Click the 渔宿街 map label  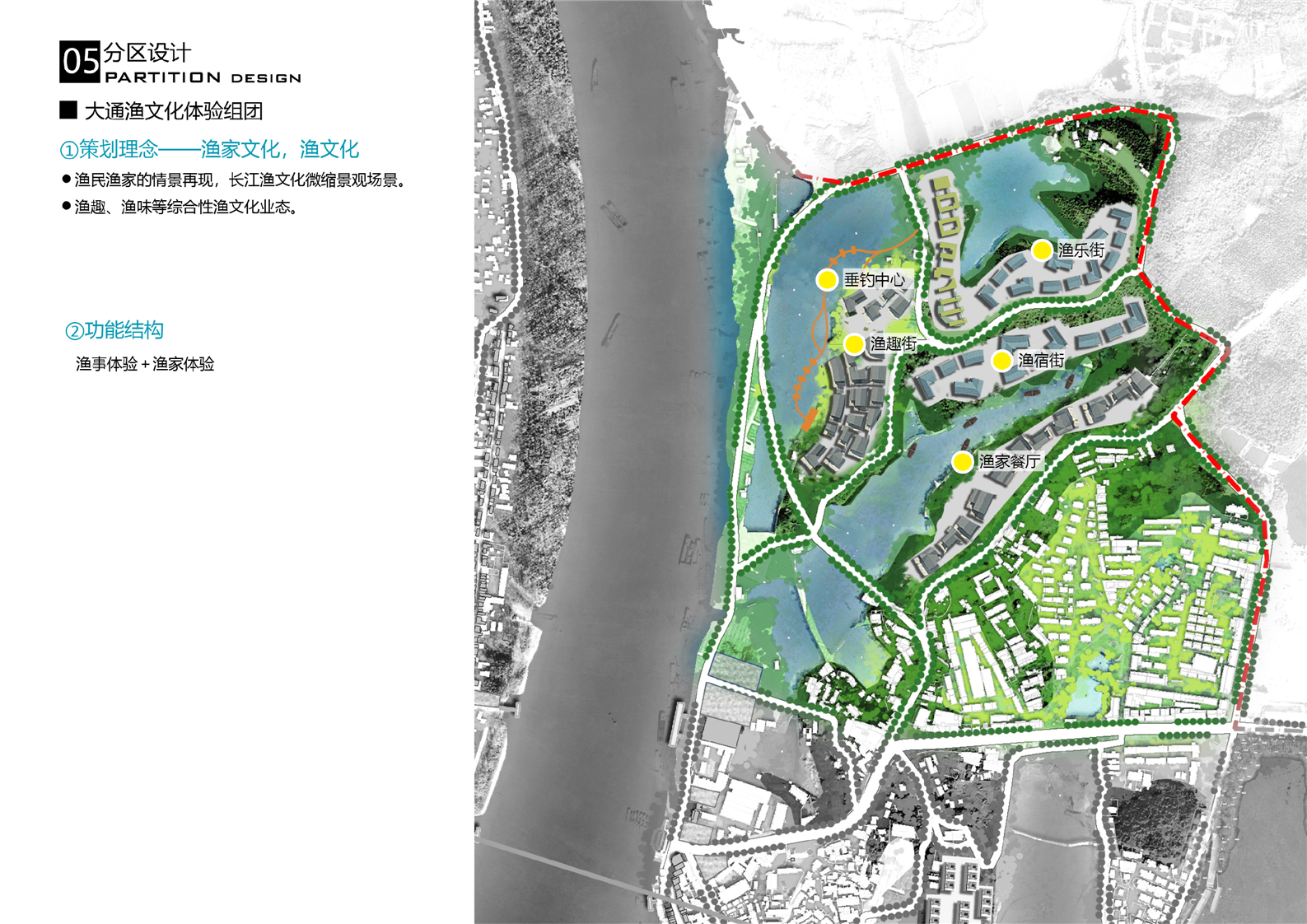[x=1041, y=361]
